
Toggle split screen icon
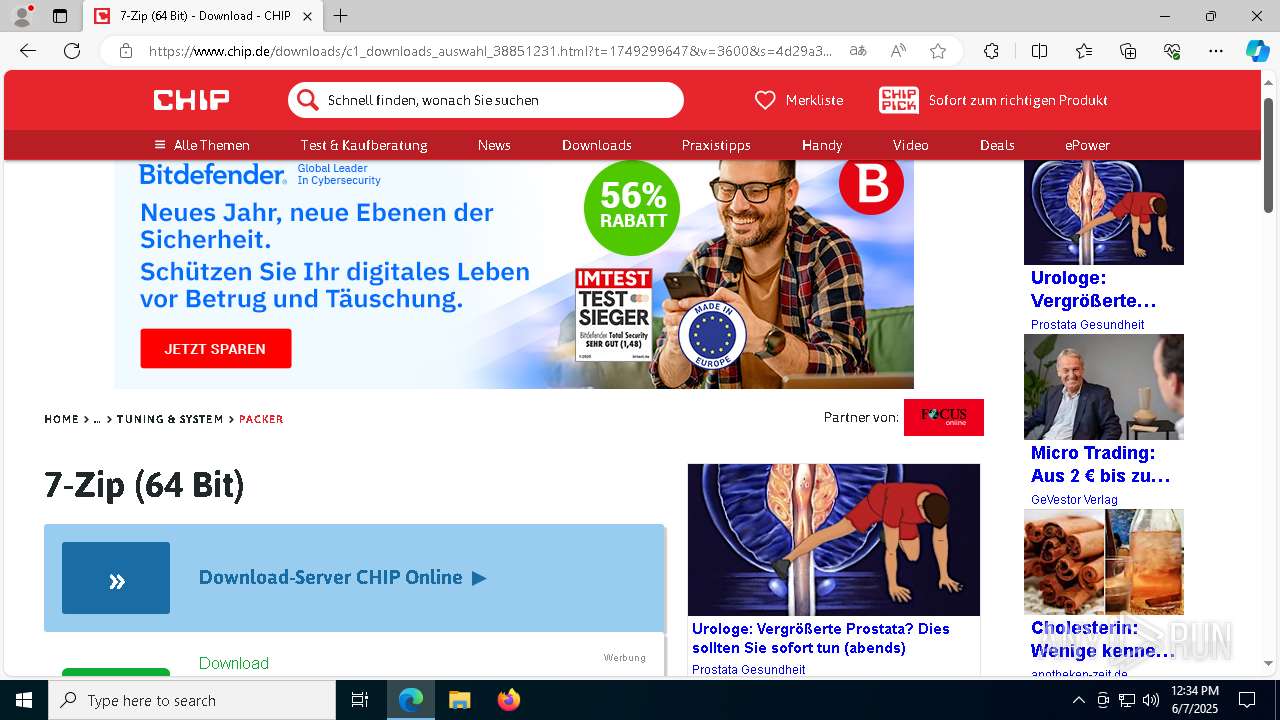pos(1039,51)
